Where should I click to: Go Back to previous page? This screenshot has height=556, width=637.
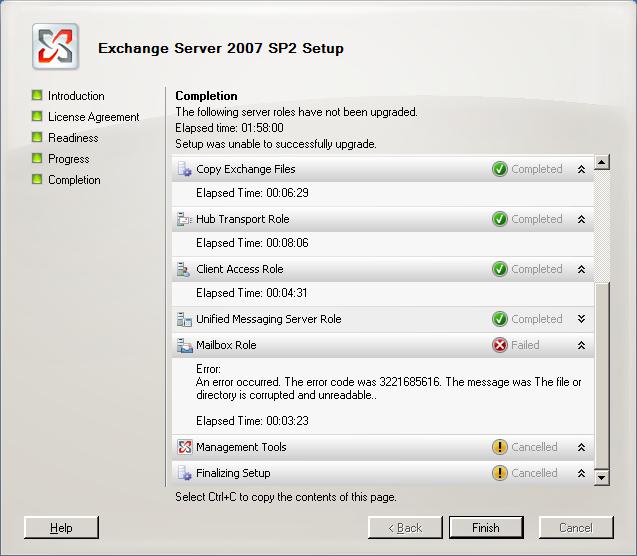click(405, 528)
